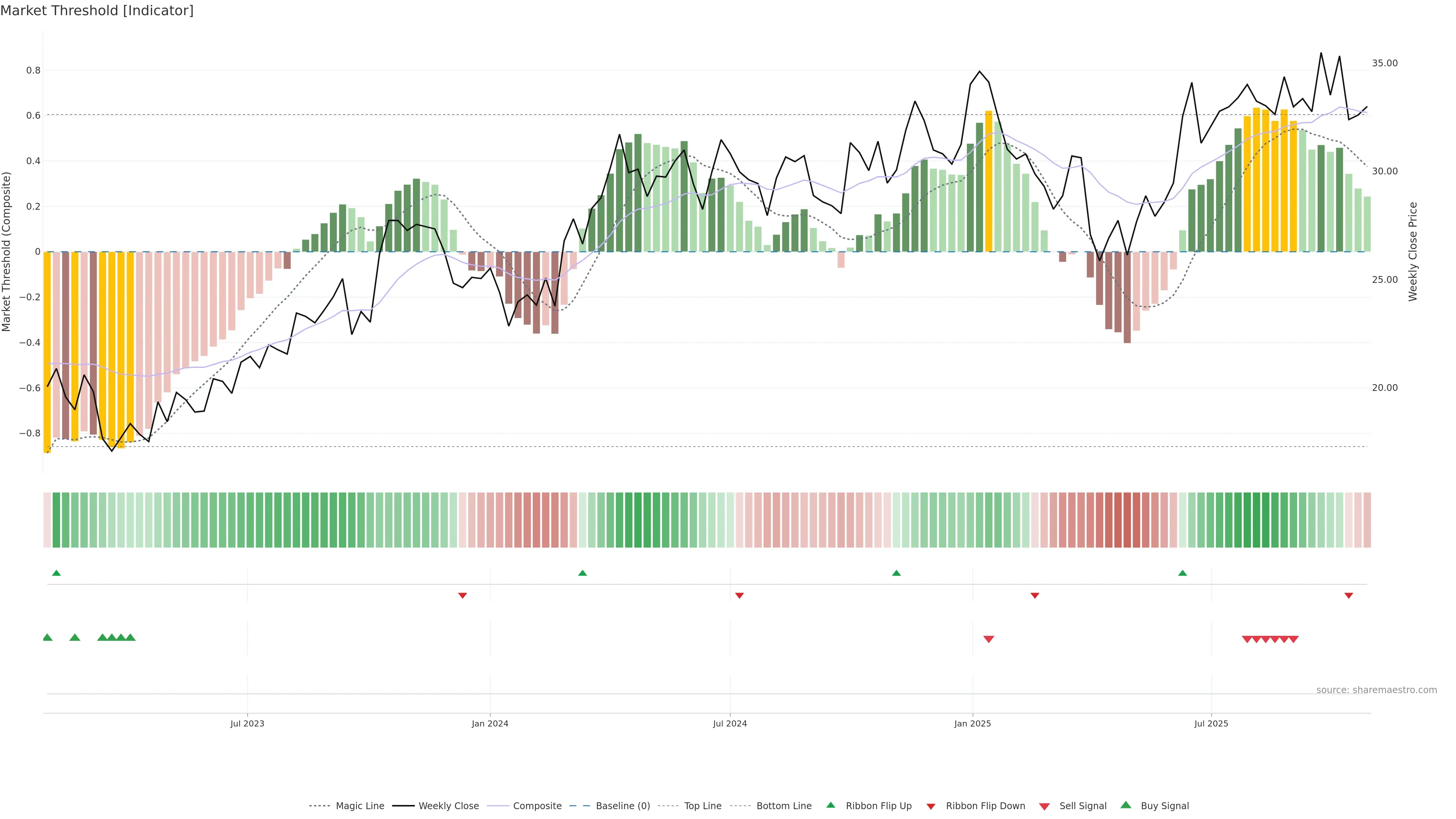Screen dimensions: 1456x819
Task: Click the Jul 2024 x-axis label
Action: tap(730, 723)
